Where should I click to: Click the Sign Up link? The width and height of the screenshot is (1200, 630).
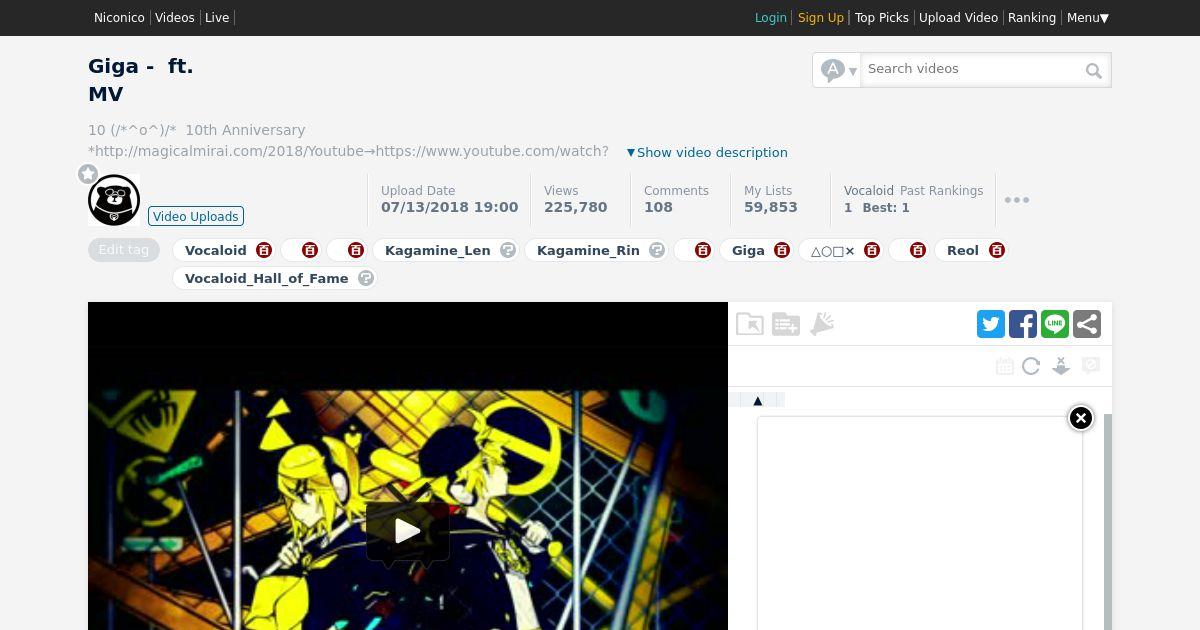[821, 17]
